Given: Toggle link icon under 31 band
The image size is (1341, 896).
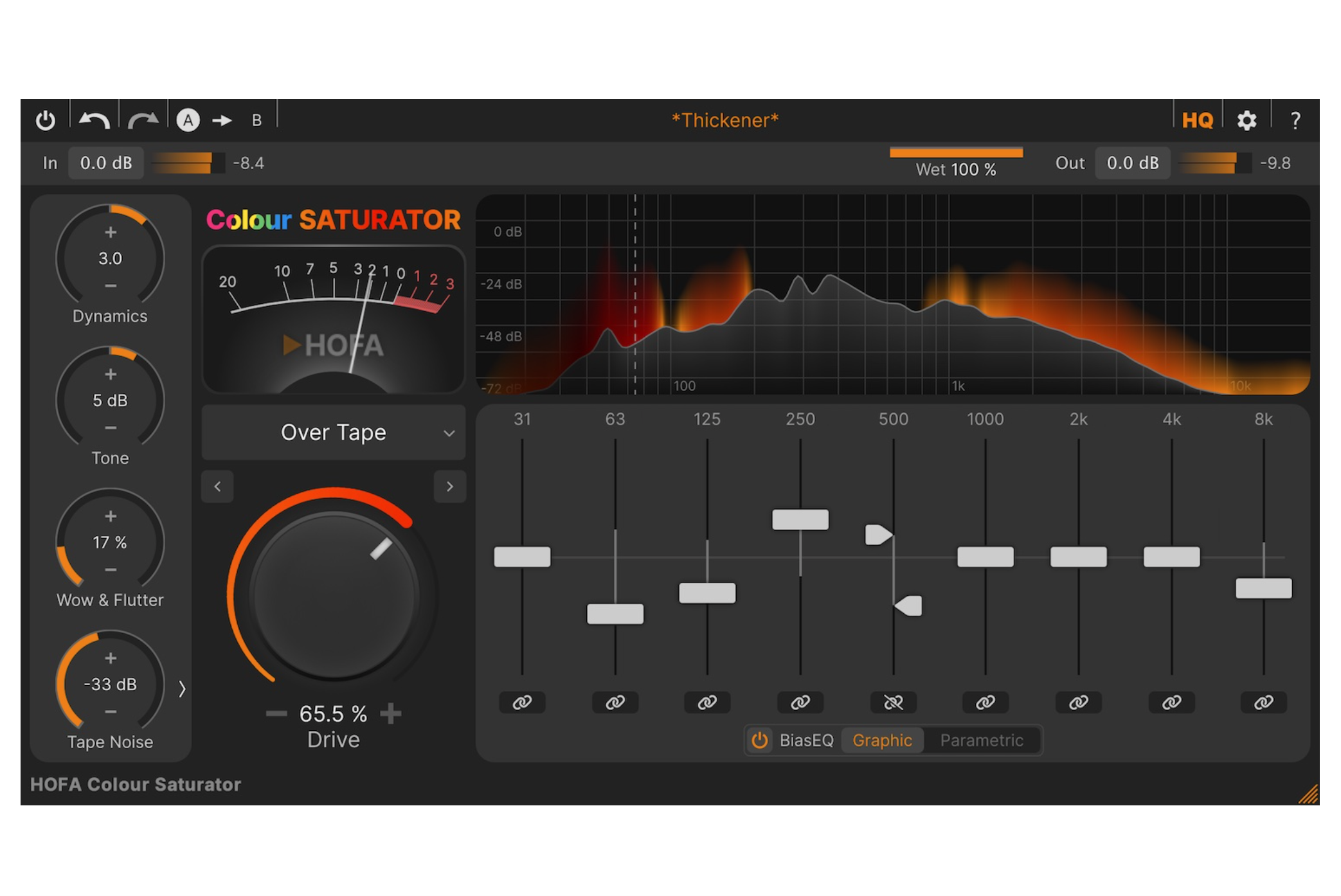Looking at the screenshot, I should 522,703.
